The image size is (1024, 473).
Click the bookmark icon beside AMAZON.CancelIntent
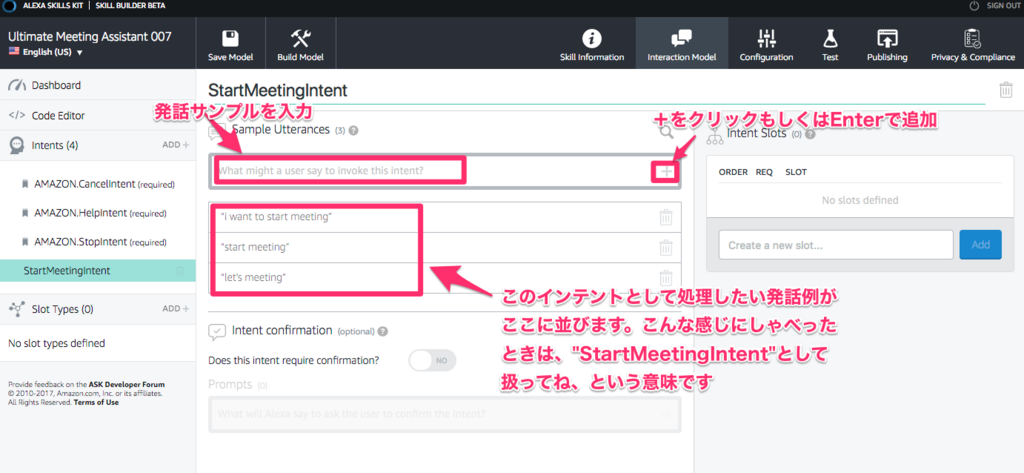click(x=25, y=185)
